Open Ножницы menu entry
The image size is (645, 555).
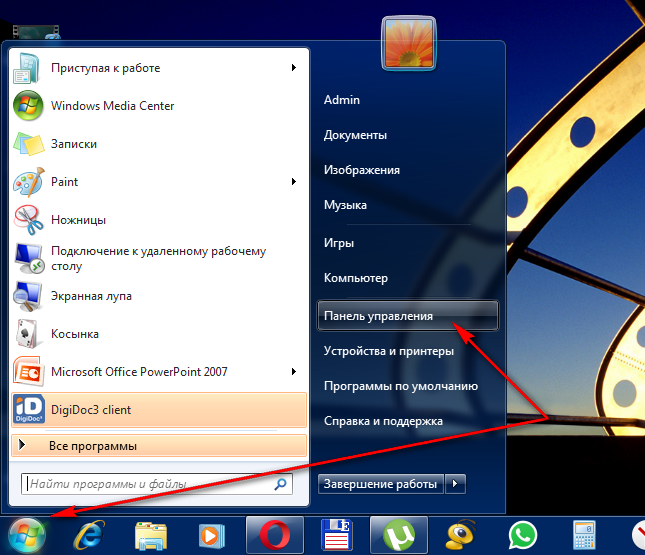159,220
